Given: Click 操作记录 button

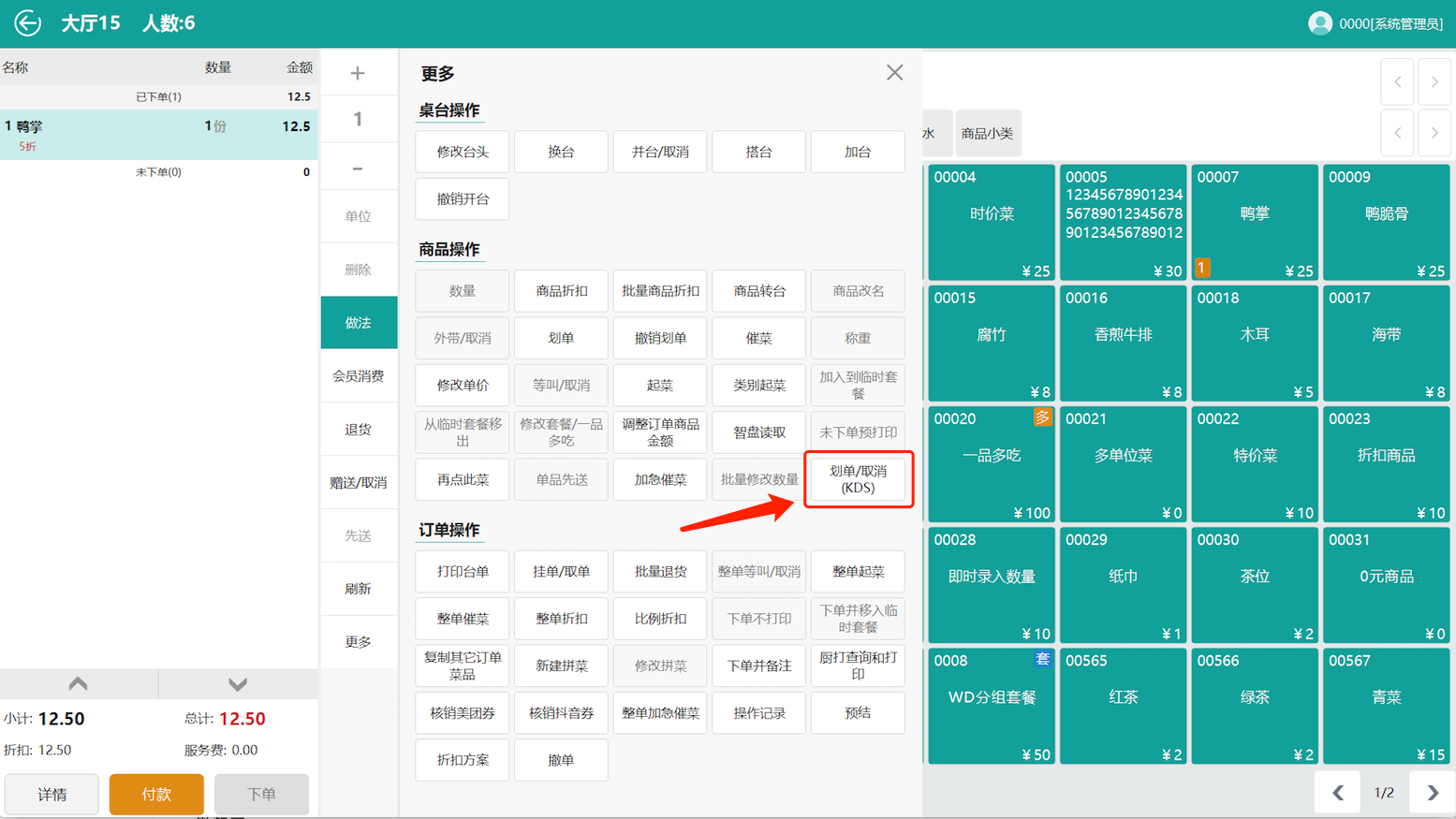Looking at the screenshot, I should pos(758,713).
